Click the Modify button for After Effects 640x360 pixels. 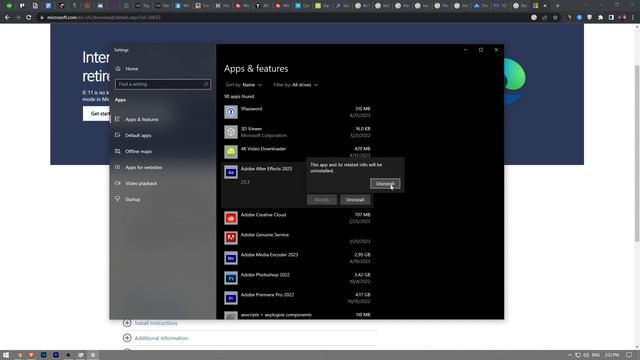322,200
